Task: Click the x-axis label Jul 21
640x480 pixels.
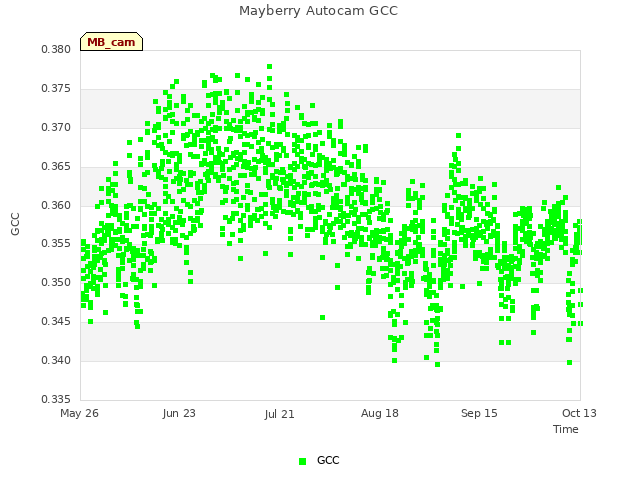Action: click(280, 414)
